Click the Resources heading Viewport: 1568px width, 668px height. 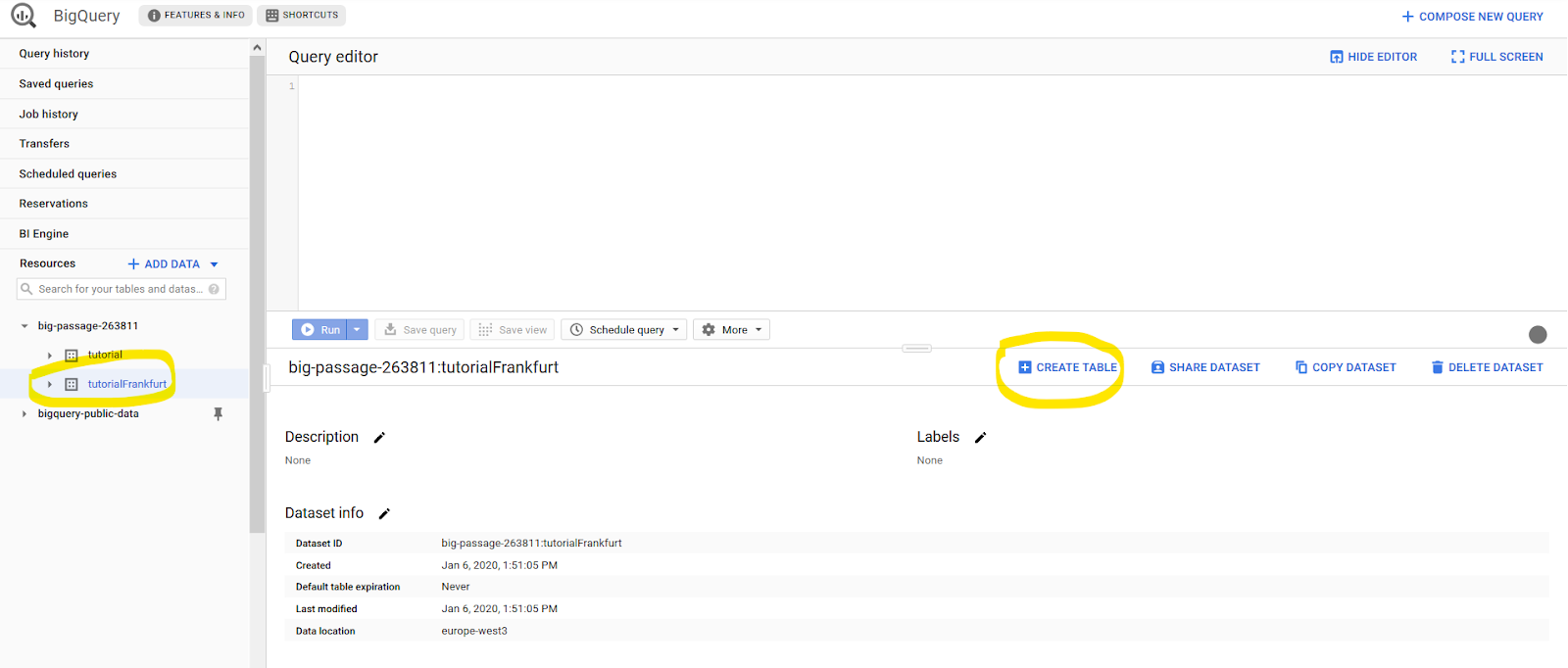[47, 263]
